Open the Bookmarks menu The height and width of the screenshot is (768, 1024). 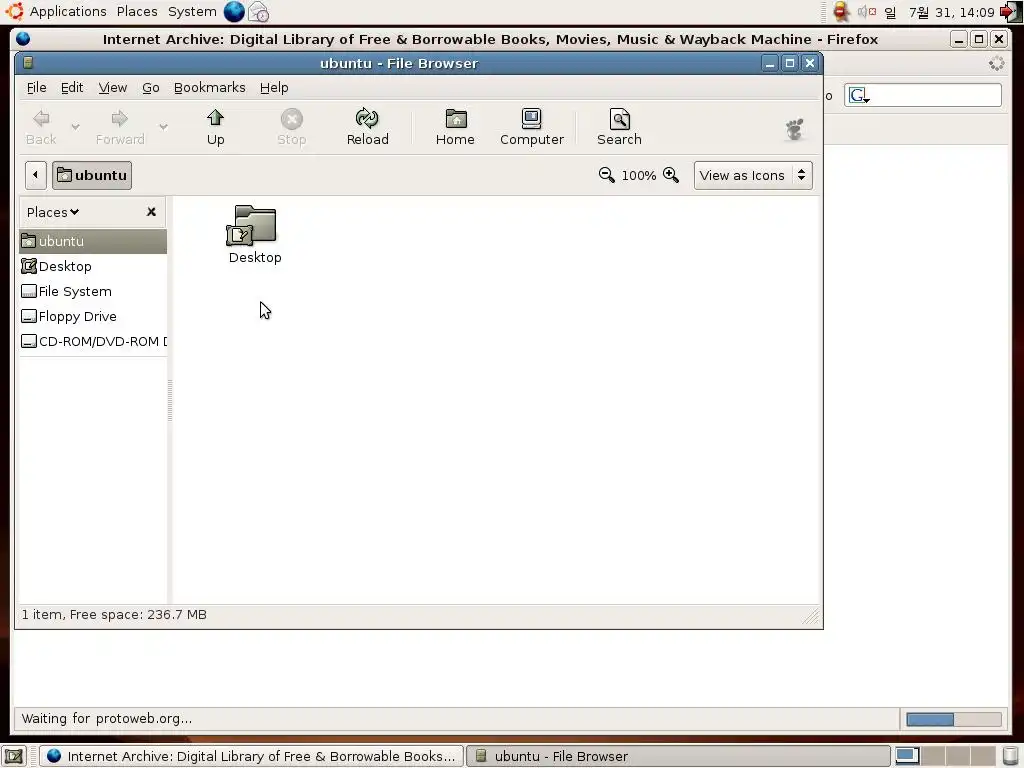[210, 88]
